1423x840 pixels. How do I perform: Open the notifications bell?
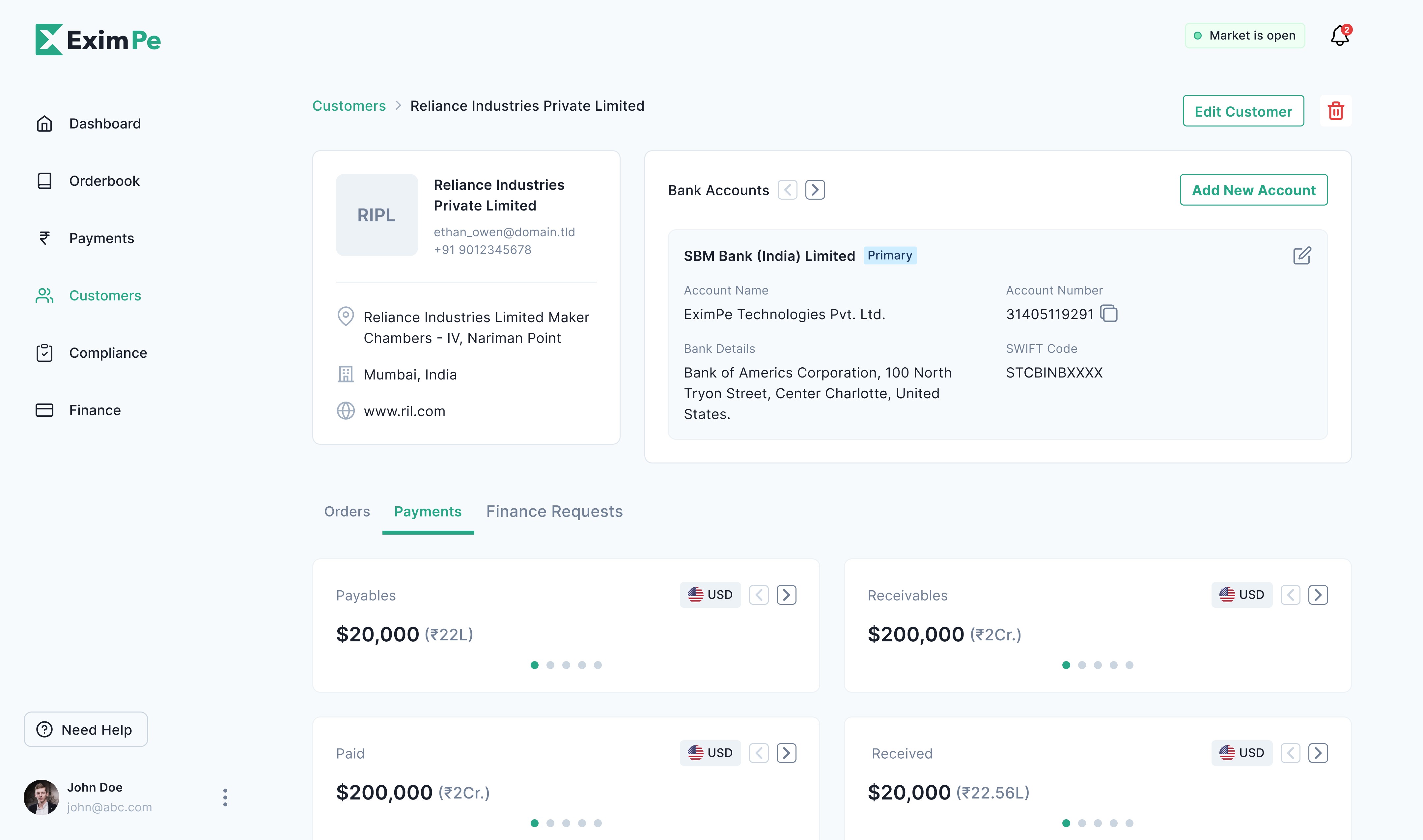(1340, 36)
